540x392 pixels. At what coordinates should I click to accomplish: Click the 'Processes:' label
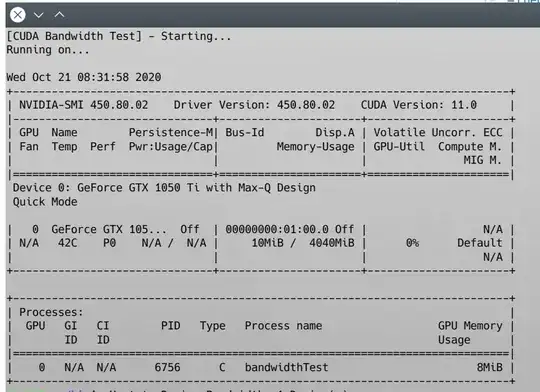coord(51,312)
